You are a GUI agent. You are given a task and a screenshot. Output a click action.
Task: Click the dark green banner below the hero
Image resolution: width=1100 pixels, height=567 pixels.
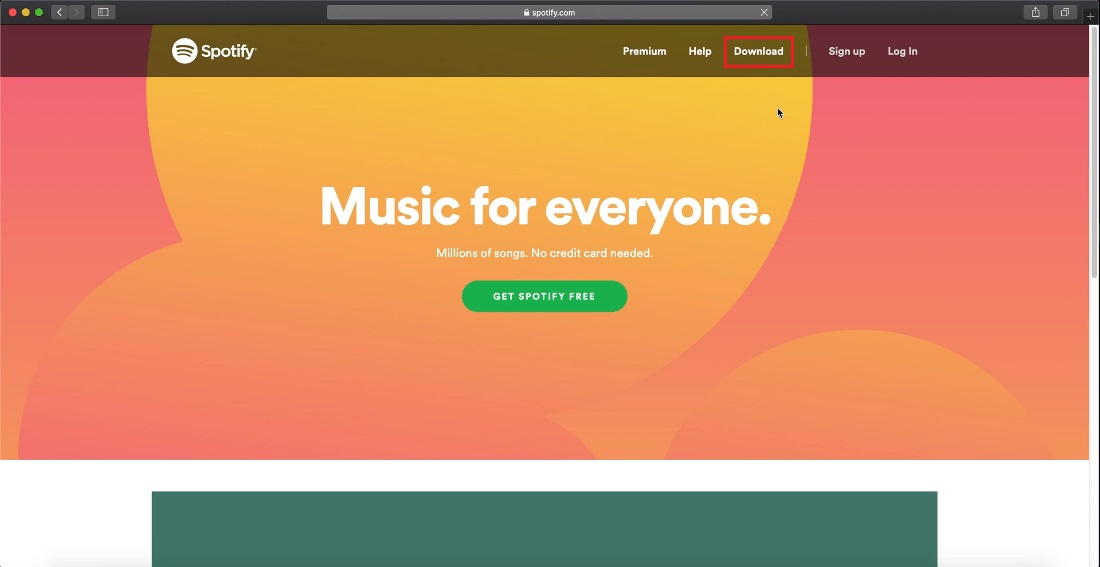[x=544, y=528]
